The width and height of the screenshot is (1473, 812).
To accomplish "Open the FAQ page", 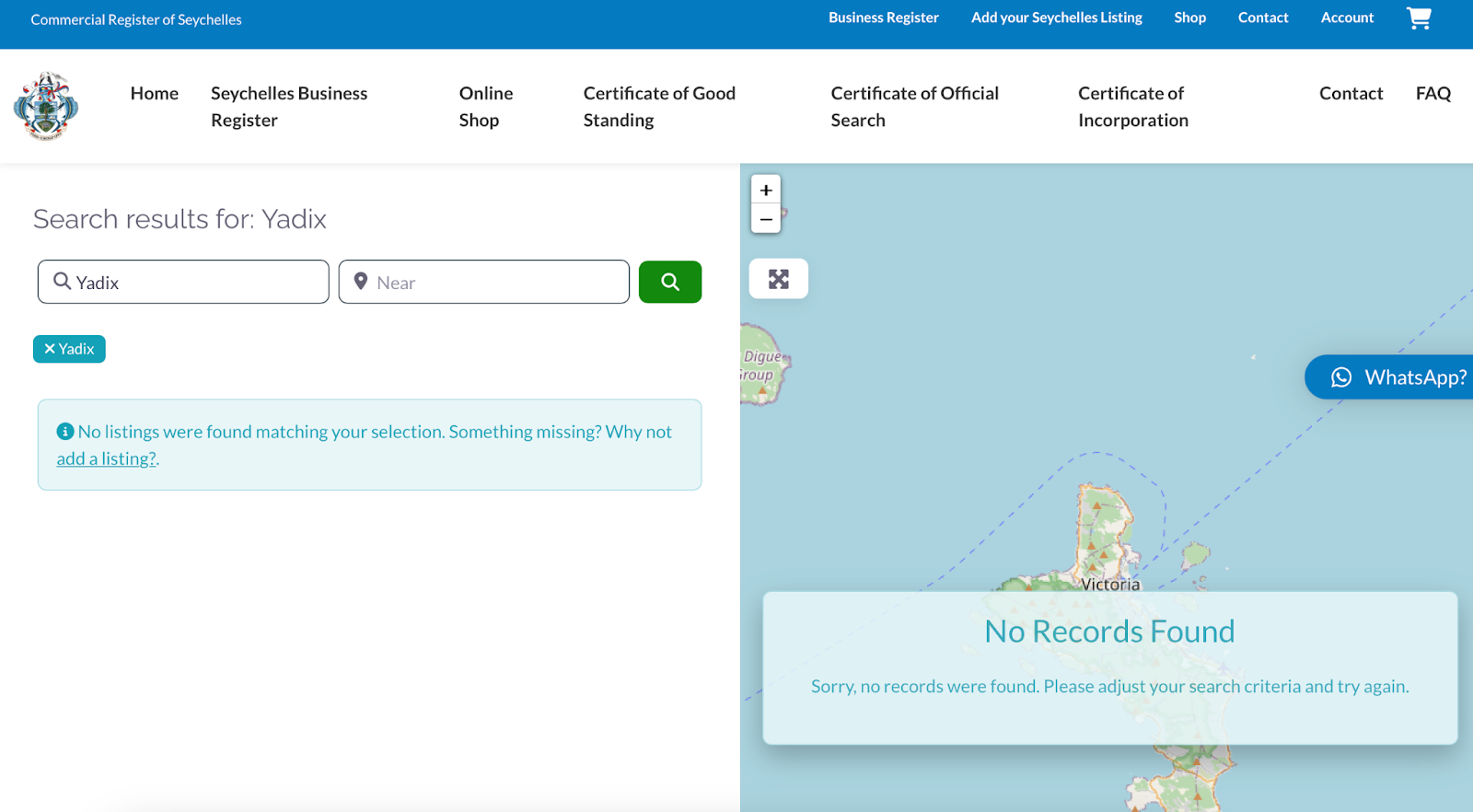I will coord(1432,94).
